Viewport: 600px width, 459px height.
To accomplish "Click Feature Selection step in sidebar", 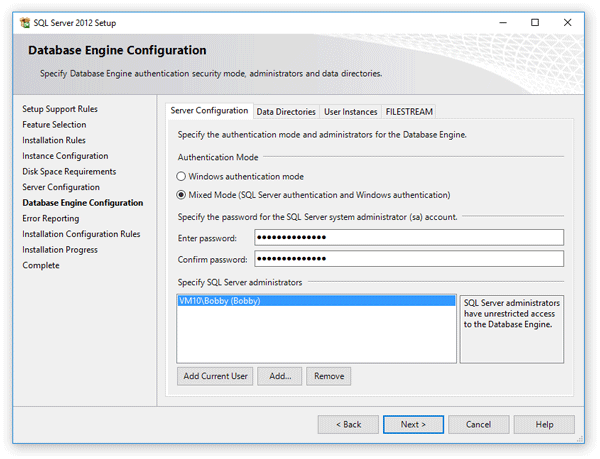I will pos(54,125).
